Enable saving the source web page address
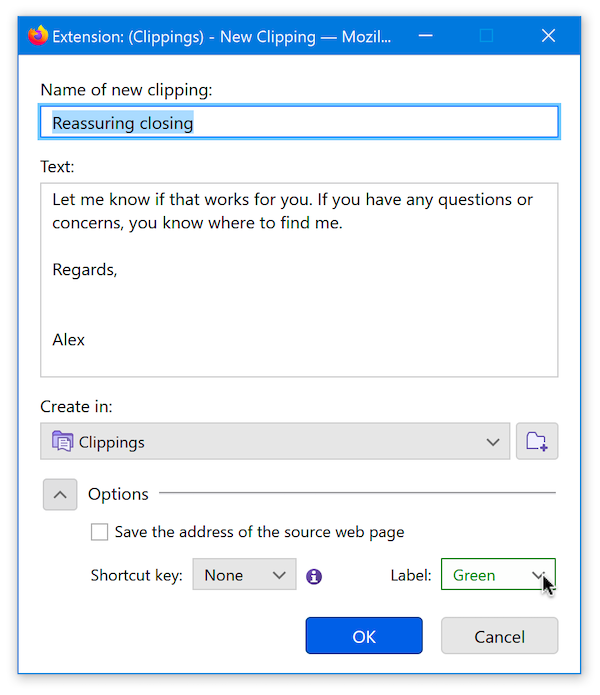 point(99,532)
